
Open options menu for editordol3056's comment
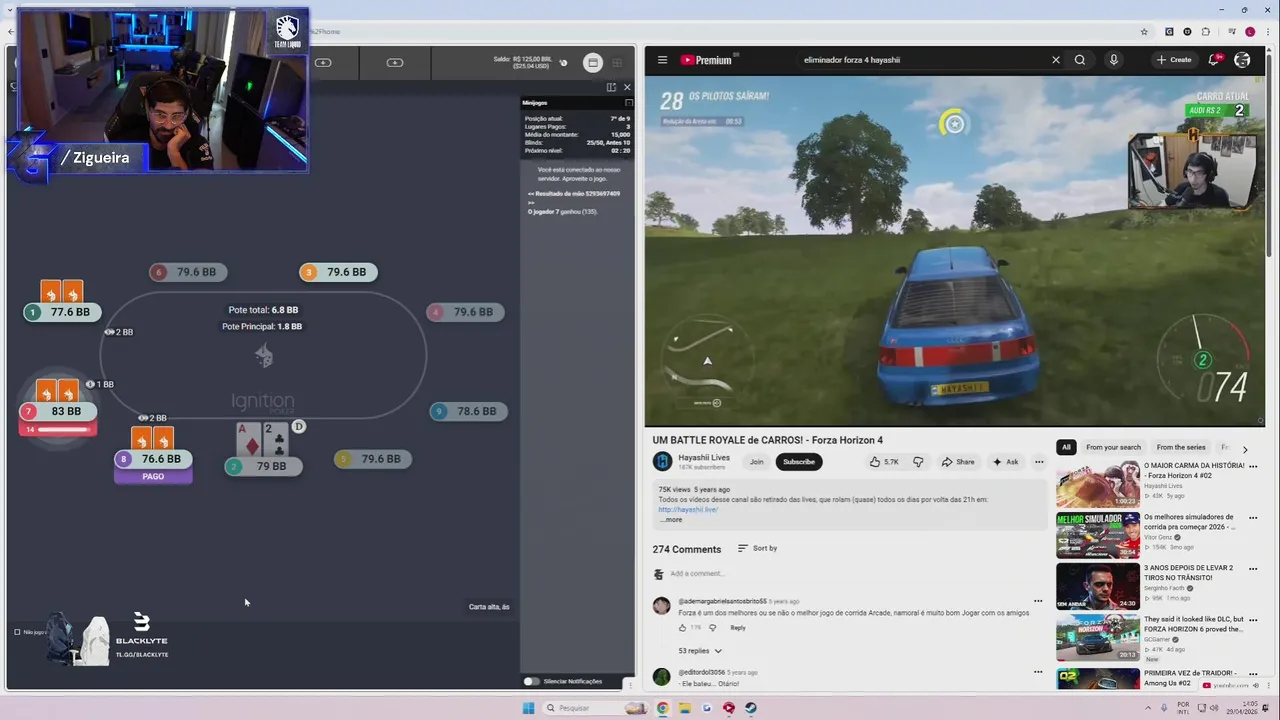coord(1038,672)
